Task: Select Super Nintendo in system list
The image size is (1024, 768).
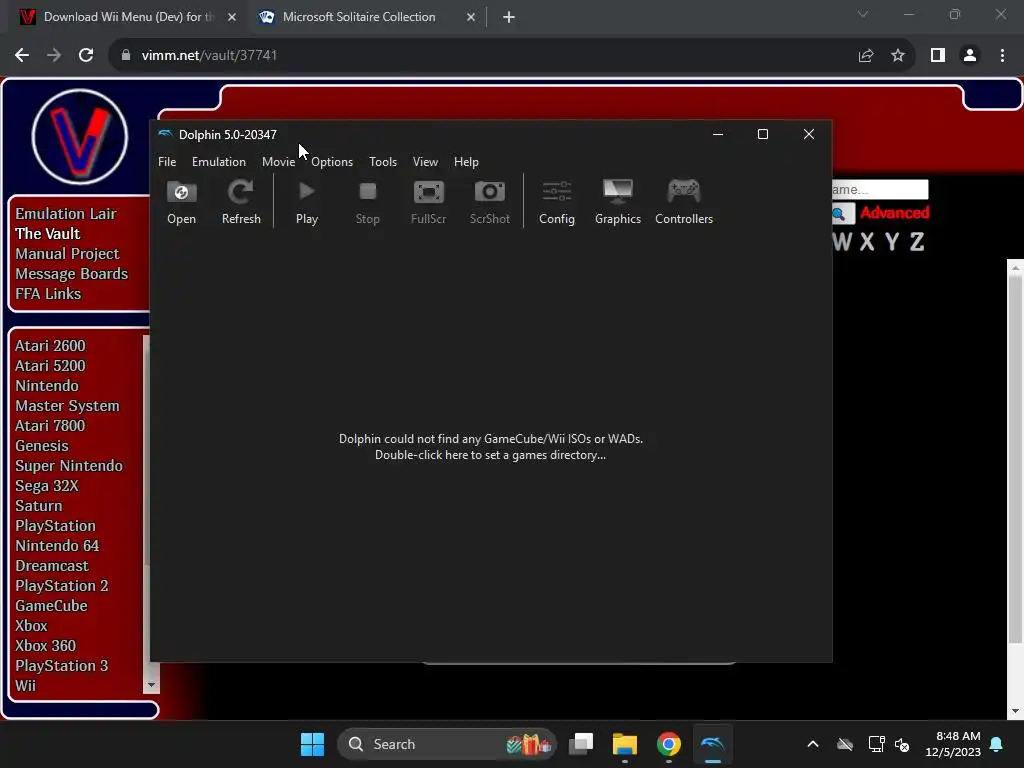Action: tap(69, 466)
